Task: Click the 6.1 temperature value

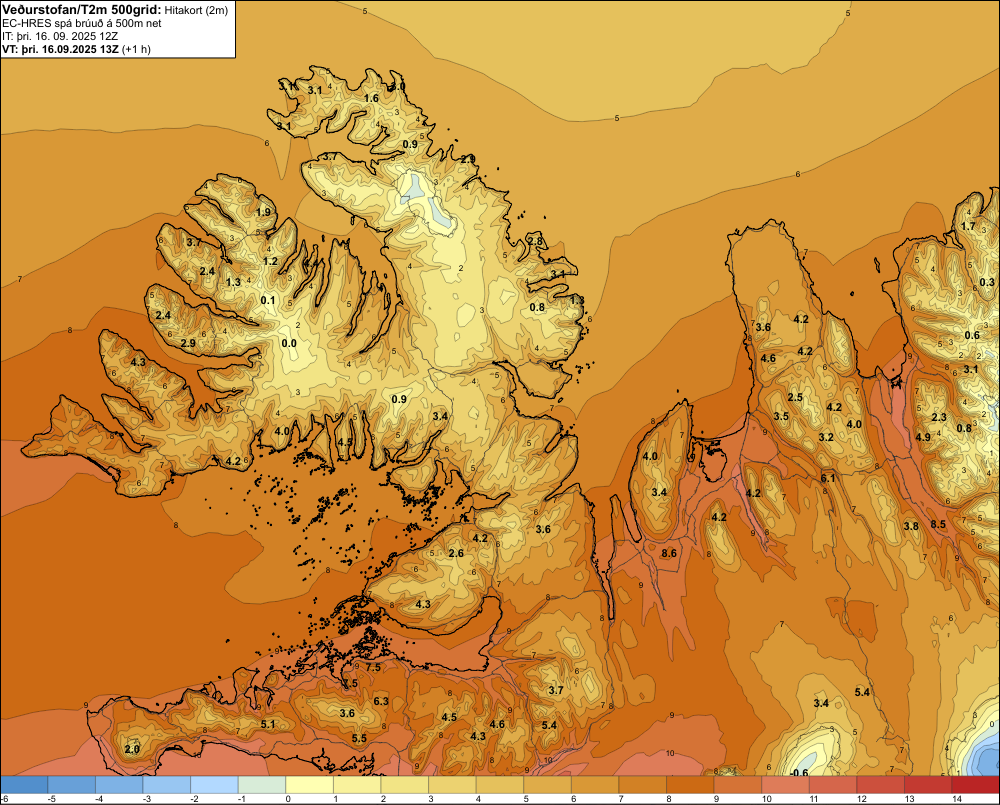Action: [828, 478]
